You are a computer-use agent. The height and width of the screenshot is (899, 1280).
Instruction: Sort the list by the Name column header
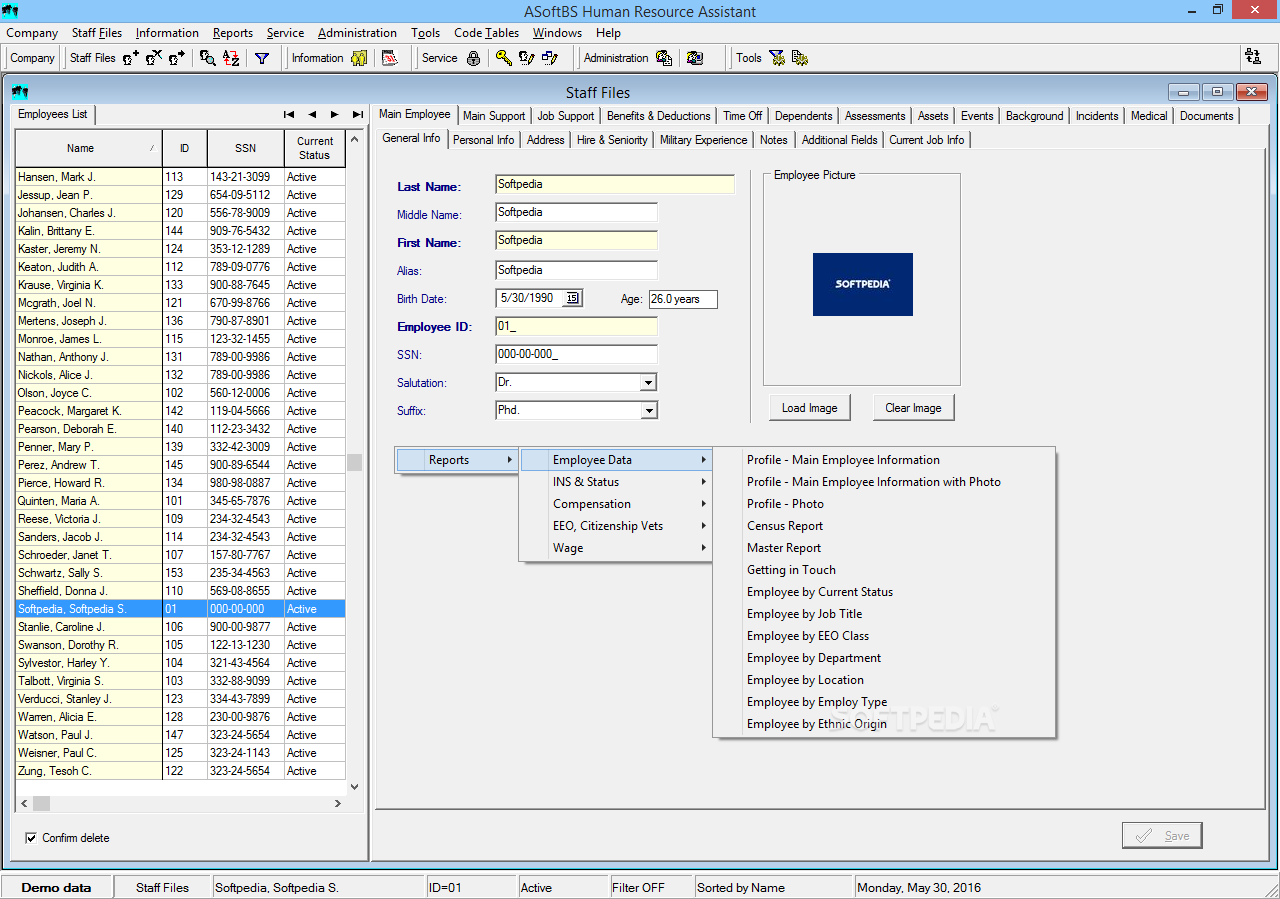coord(88,148)
